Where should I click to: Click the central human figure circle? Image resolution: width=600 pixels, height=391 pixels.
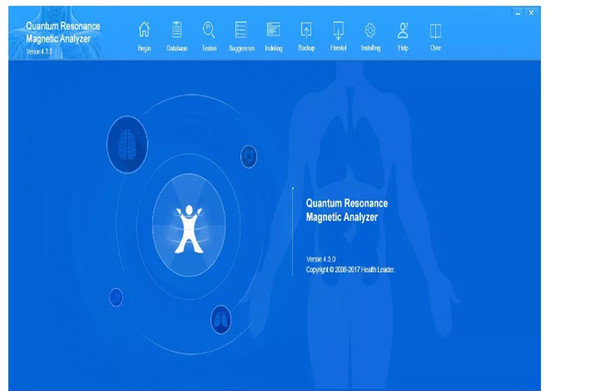click(189, 225)
